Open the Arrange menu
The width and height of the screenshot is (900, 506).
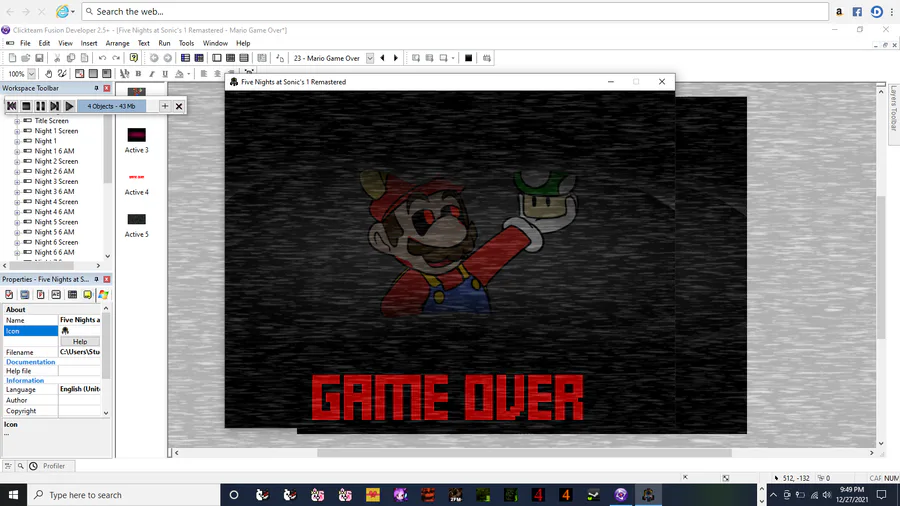(118, 43)
